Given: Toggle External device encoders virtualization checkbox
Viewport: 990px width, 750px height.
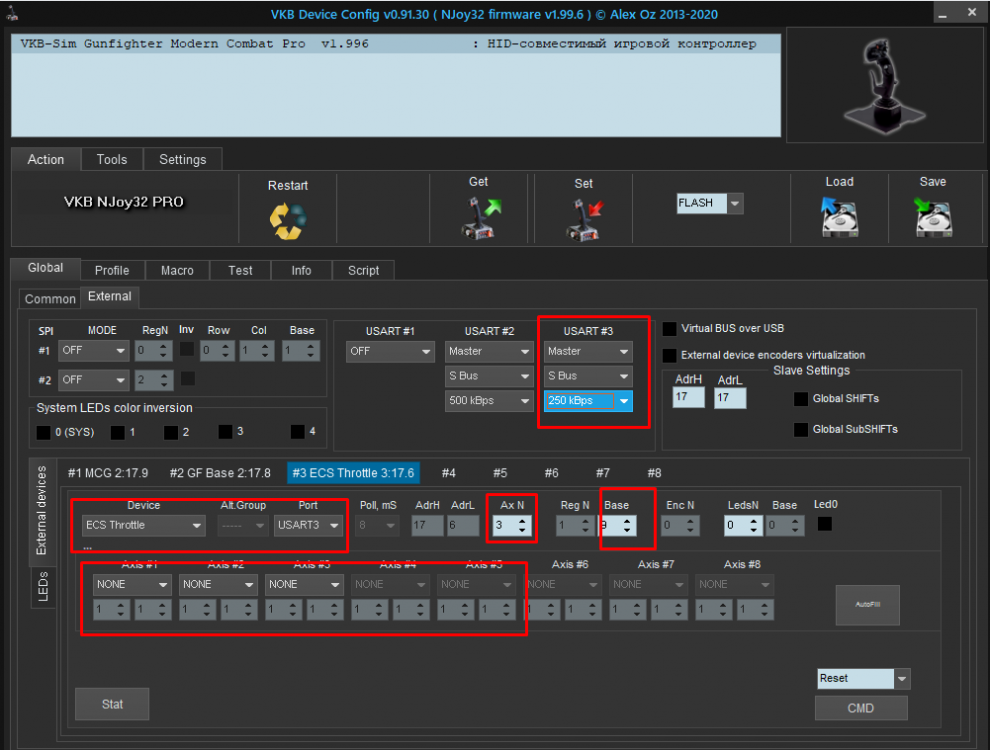Looking at the screenshot, I should (670, 355).
